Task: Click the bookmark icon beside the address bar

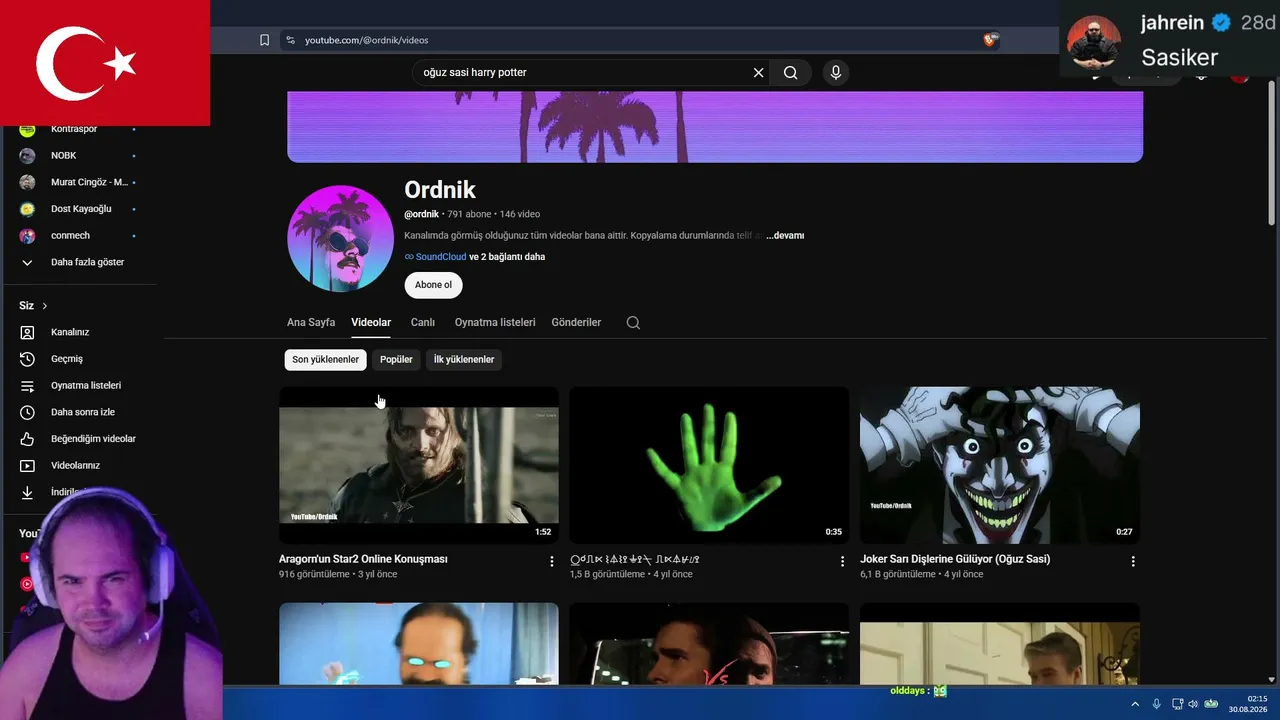Action: click(x=264, y=40)
